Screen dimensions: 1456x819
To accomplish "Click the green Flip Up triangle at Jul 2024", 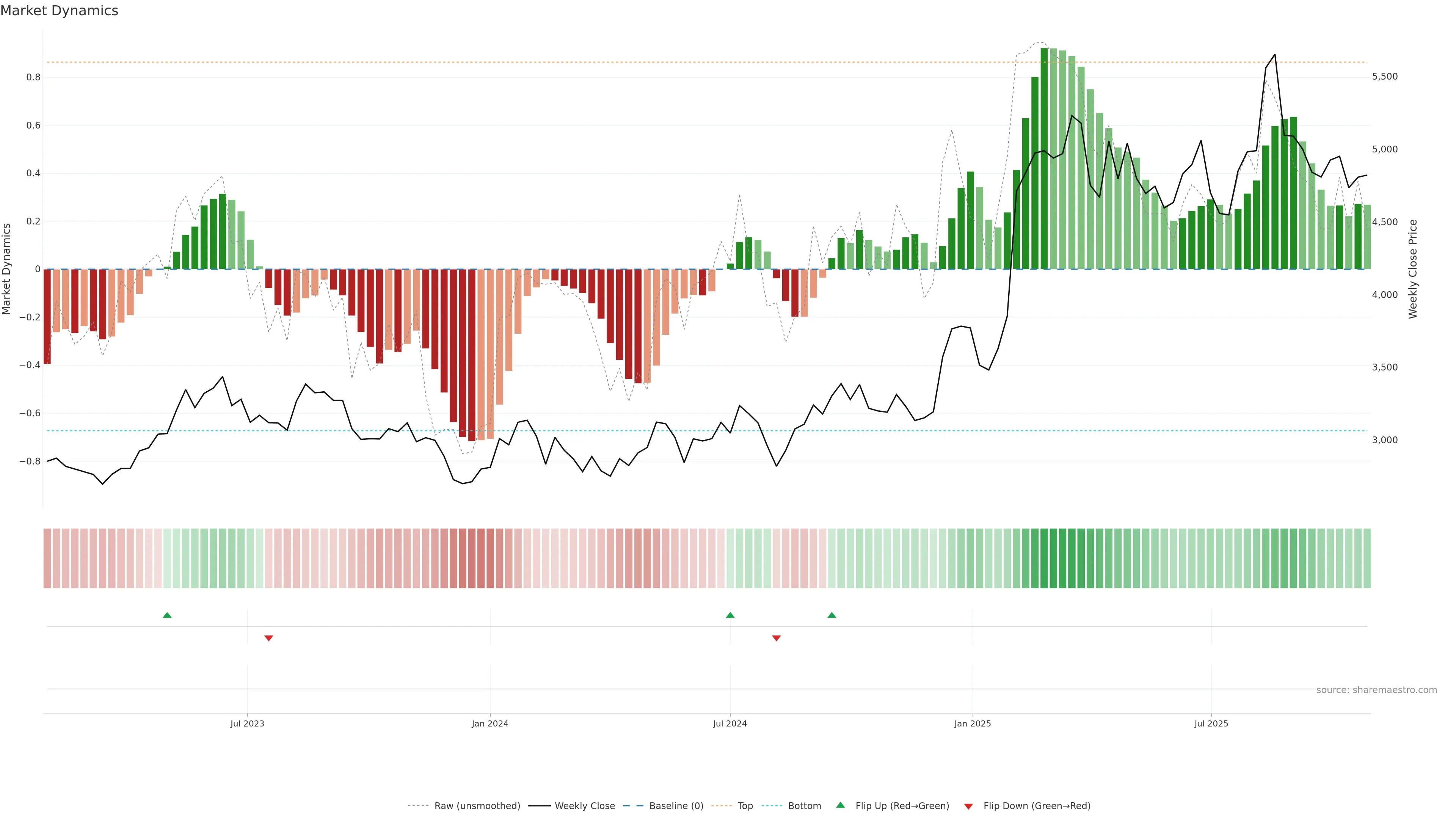I will [730, 615].
